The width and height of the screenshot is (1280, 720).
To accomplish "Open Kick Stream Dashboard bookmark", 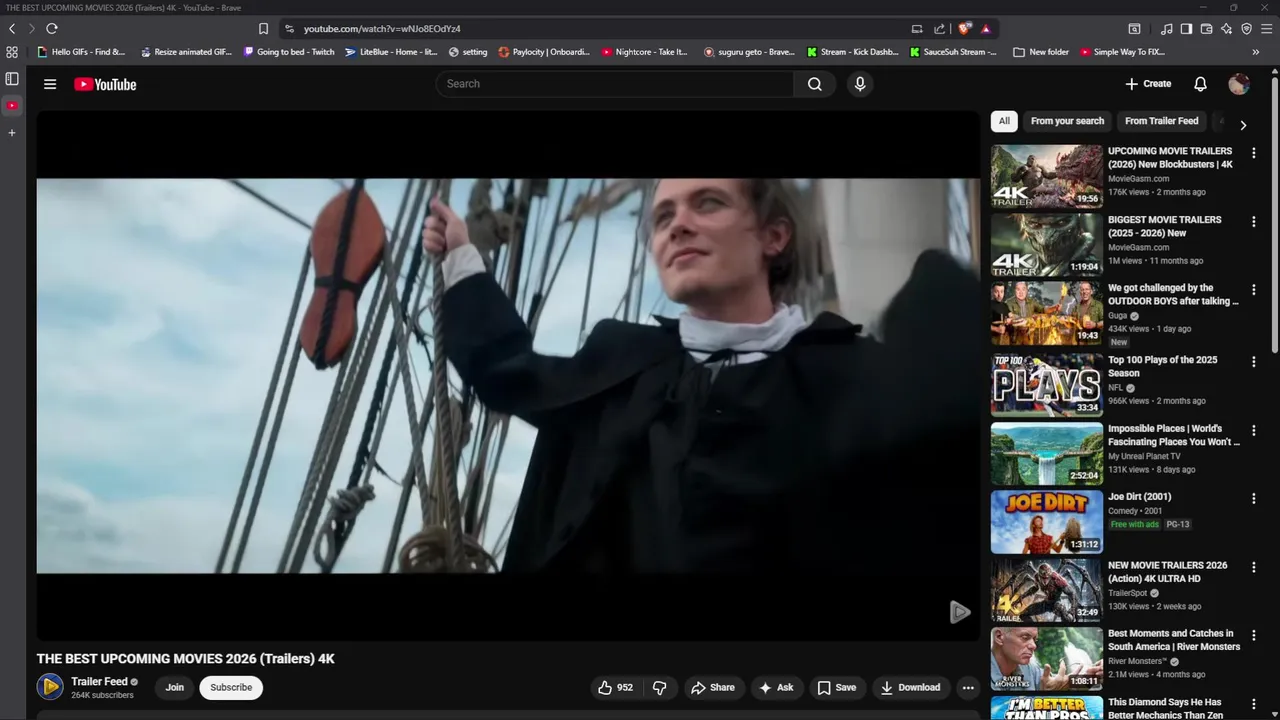I will point(853,52).
